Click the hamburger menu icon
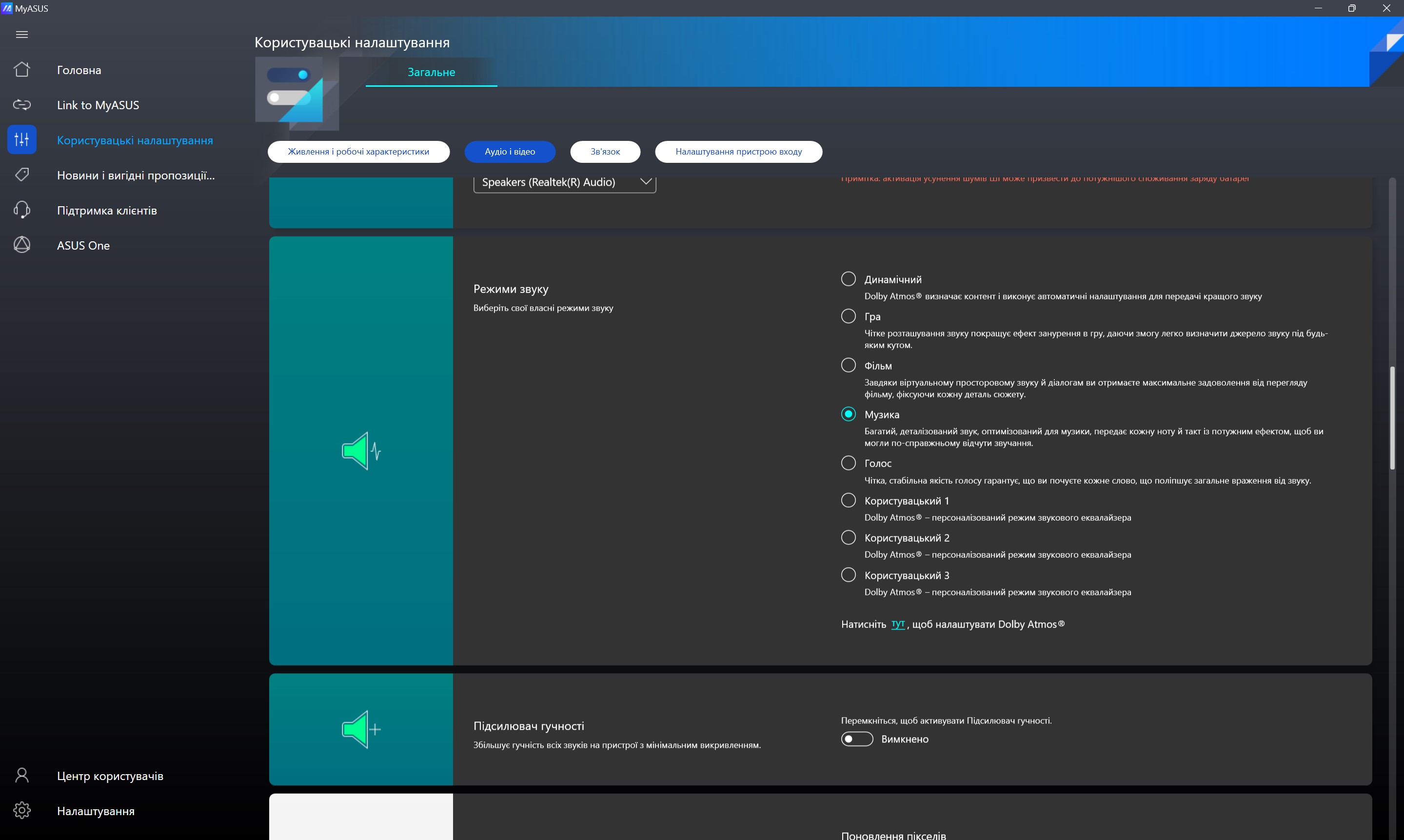1404x840 pixels. click(21, 35)
